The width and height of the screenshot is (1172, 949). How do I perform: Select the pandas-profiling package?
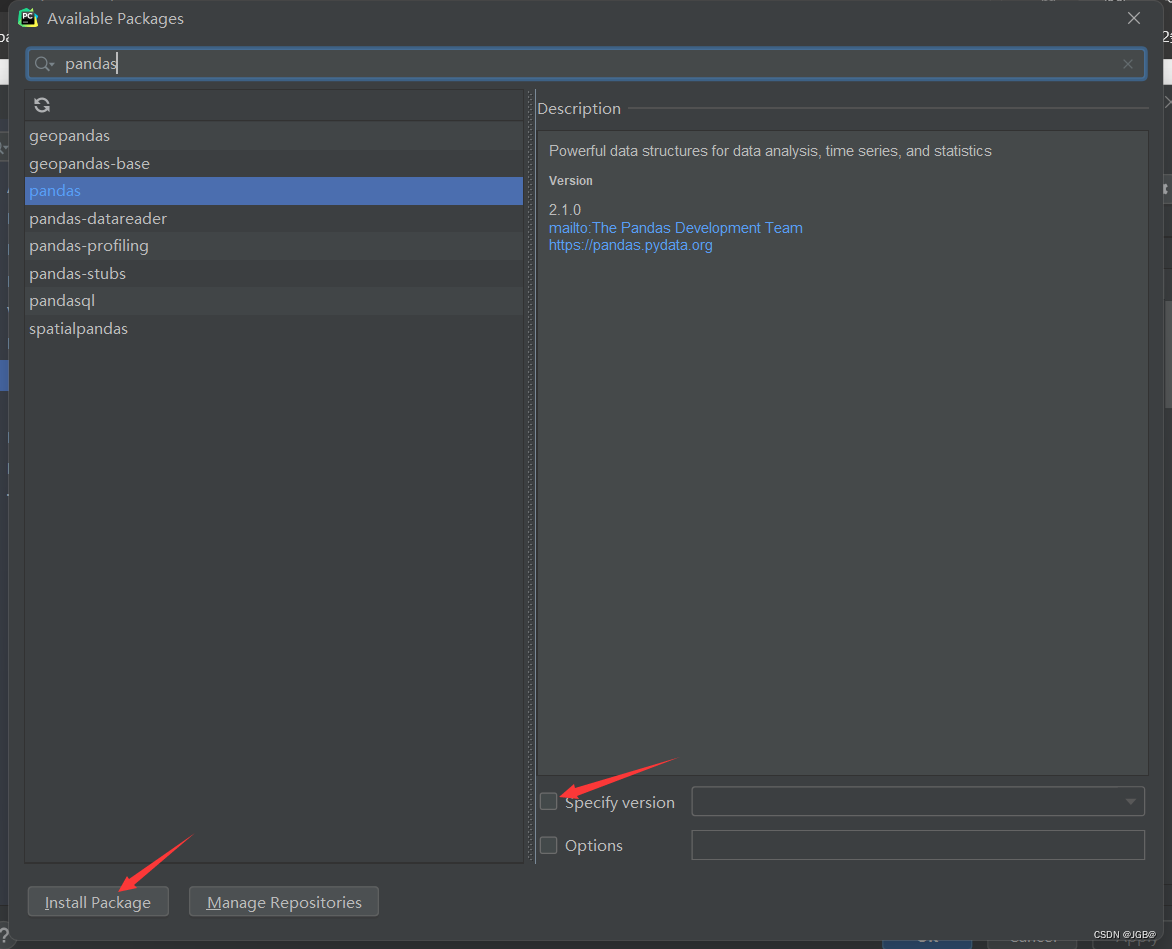tap(274, 246)
